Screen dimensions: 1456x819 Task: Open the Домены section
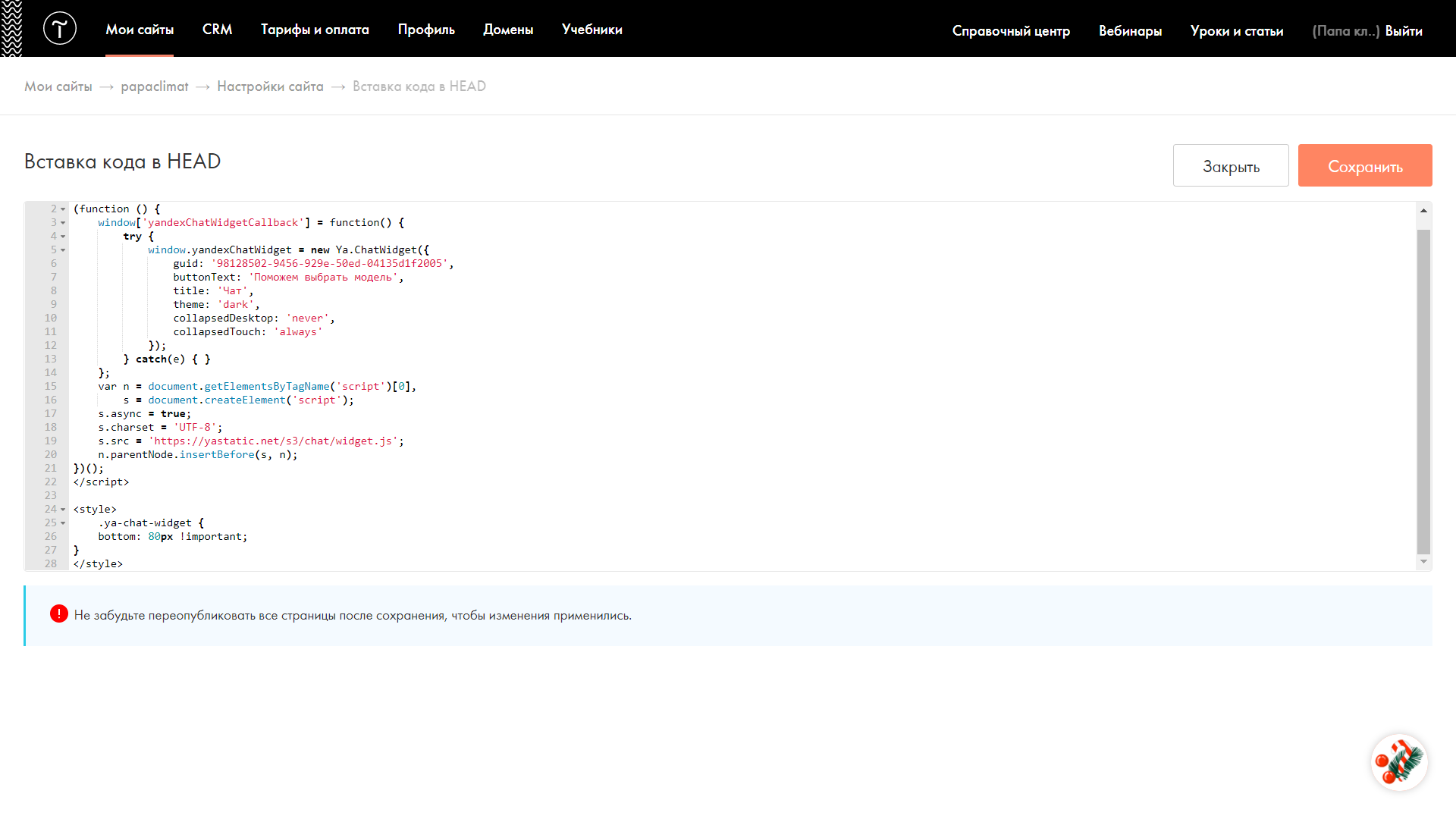pos(508,30)
